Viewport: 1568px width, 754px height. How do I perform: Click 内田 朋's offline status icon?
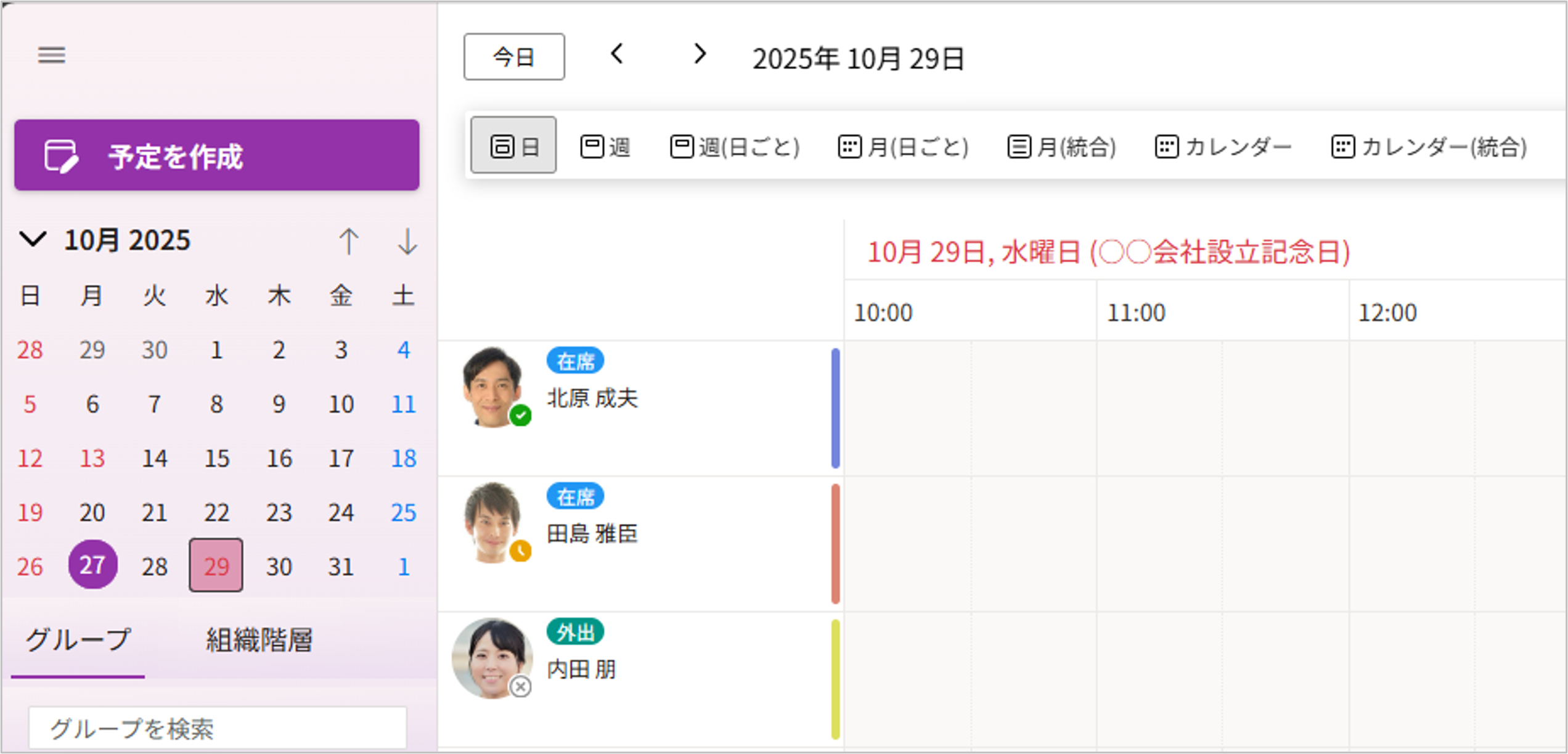click(521, 686)
